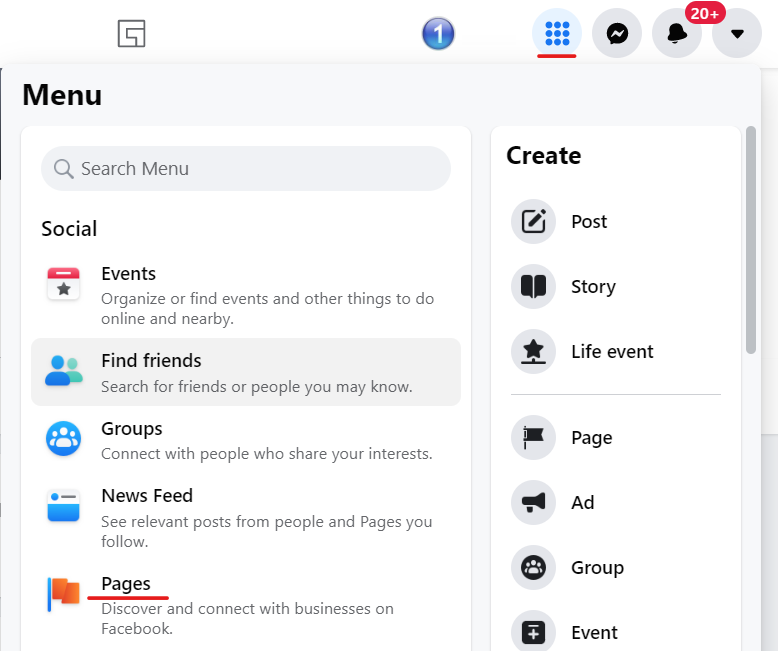
Task: Click the Story book icon
Action: 533,287
